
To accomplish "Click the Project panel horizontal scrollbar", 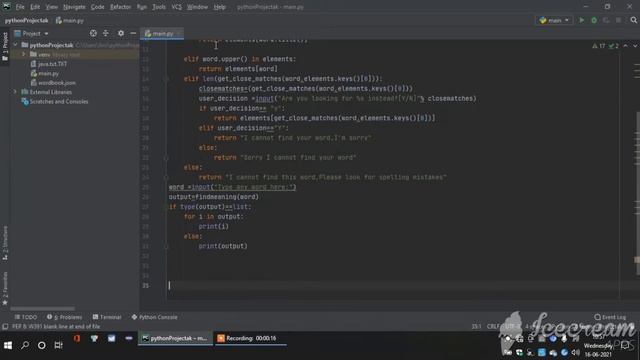I will pyautogui.click(x=42, y=309).
